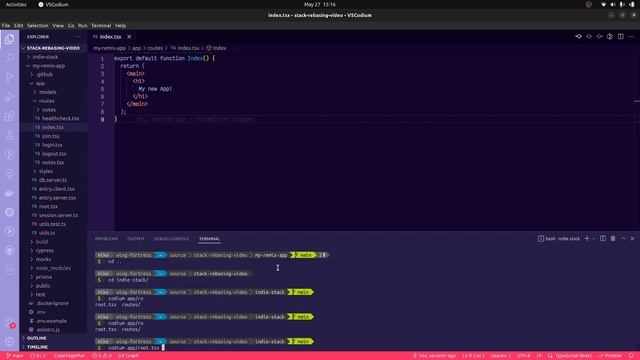Screen dimensions: 640x360
Task: Open healthcheck.tsx in the explorer
Action: [x=60, y=118]
